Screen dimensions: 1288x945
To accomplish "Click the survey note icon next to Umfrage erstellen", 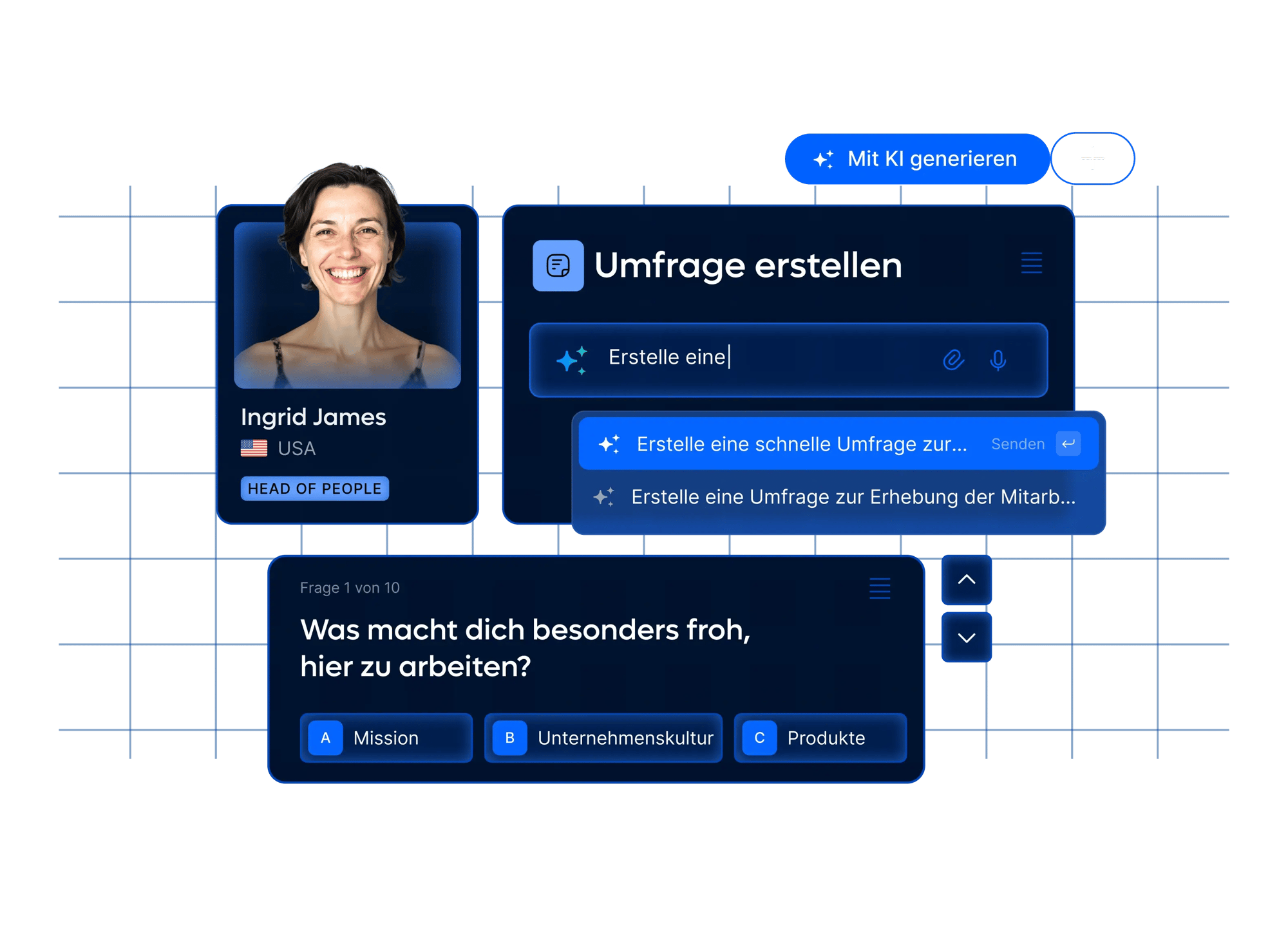I will tap(558, 265).
